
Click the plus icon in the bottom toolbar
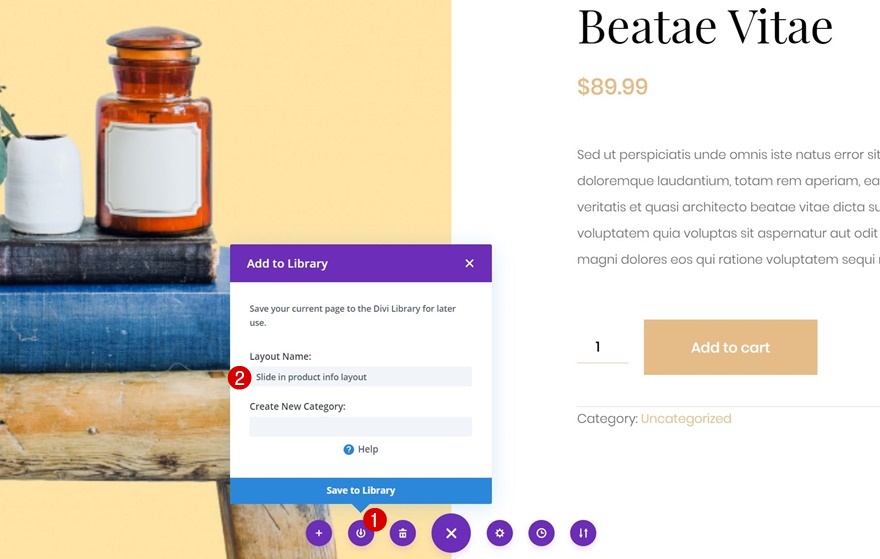coord(319,534)
